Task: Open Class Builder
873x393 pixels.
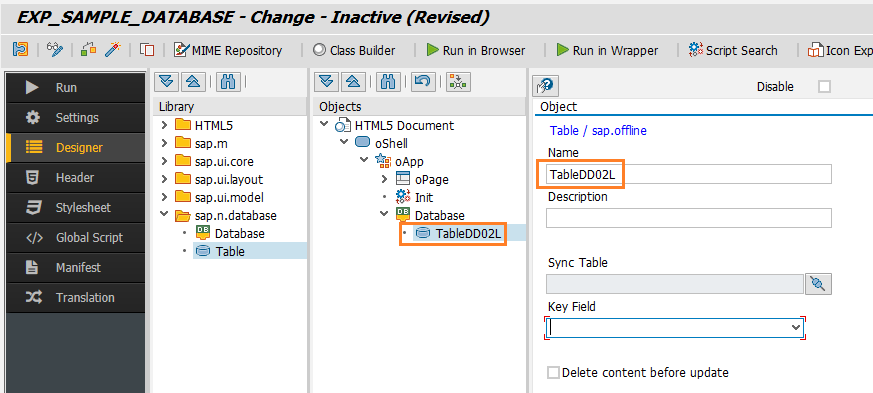Action: coord(354,50)
